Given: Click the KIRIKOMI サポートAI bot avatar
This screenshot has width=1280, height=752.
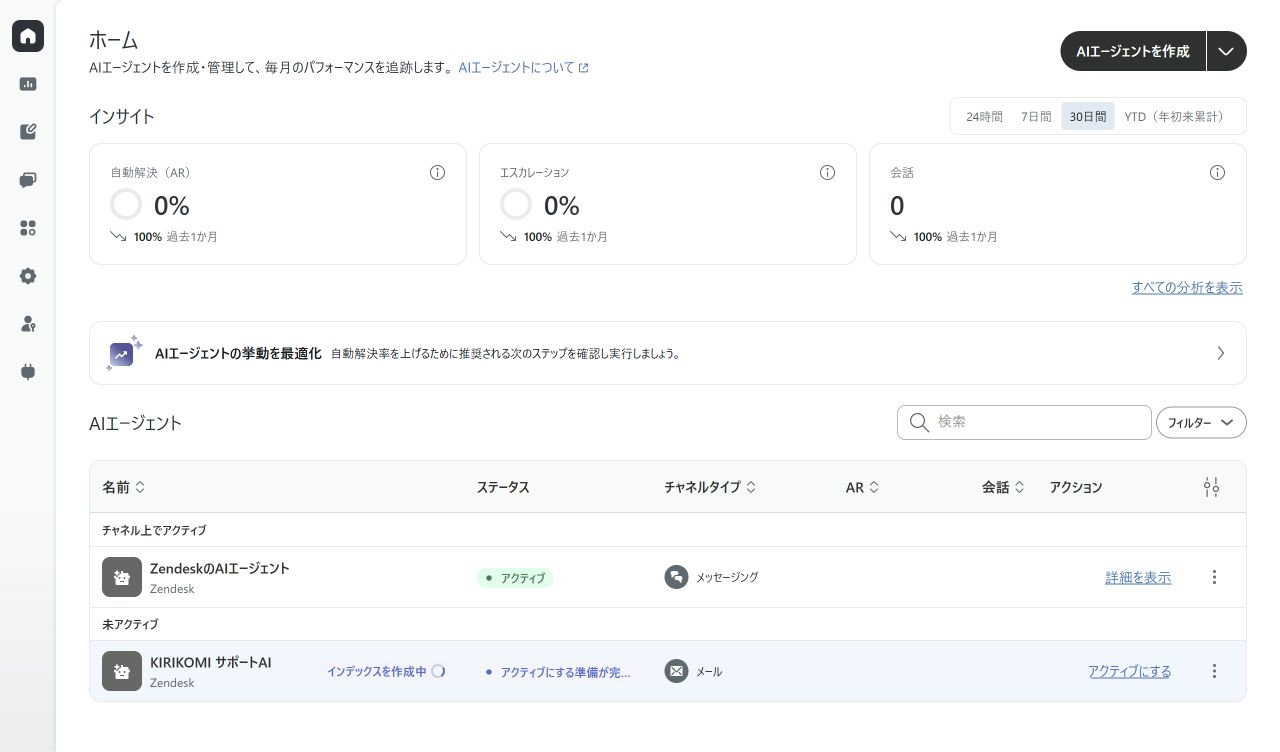Looking at the screenshot, I should point(122,671).
